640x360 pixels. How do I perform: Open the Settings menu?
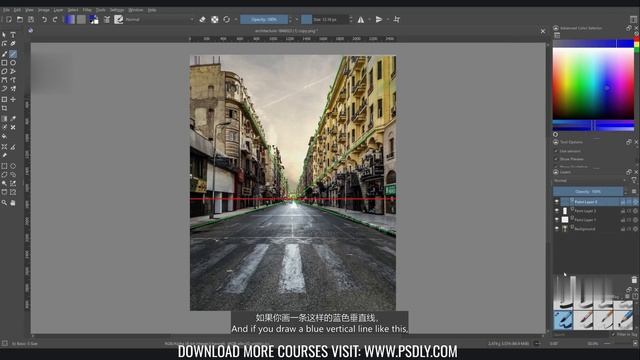pyautogui.click(x=117, y=10)
